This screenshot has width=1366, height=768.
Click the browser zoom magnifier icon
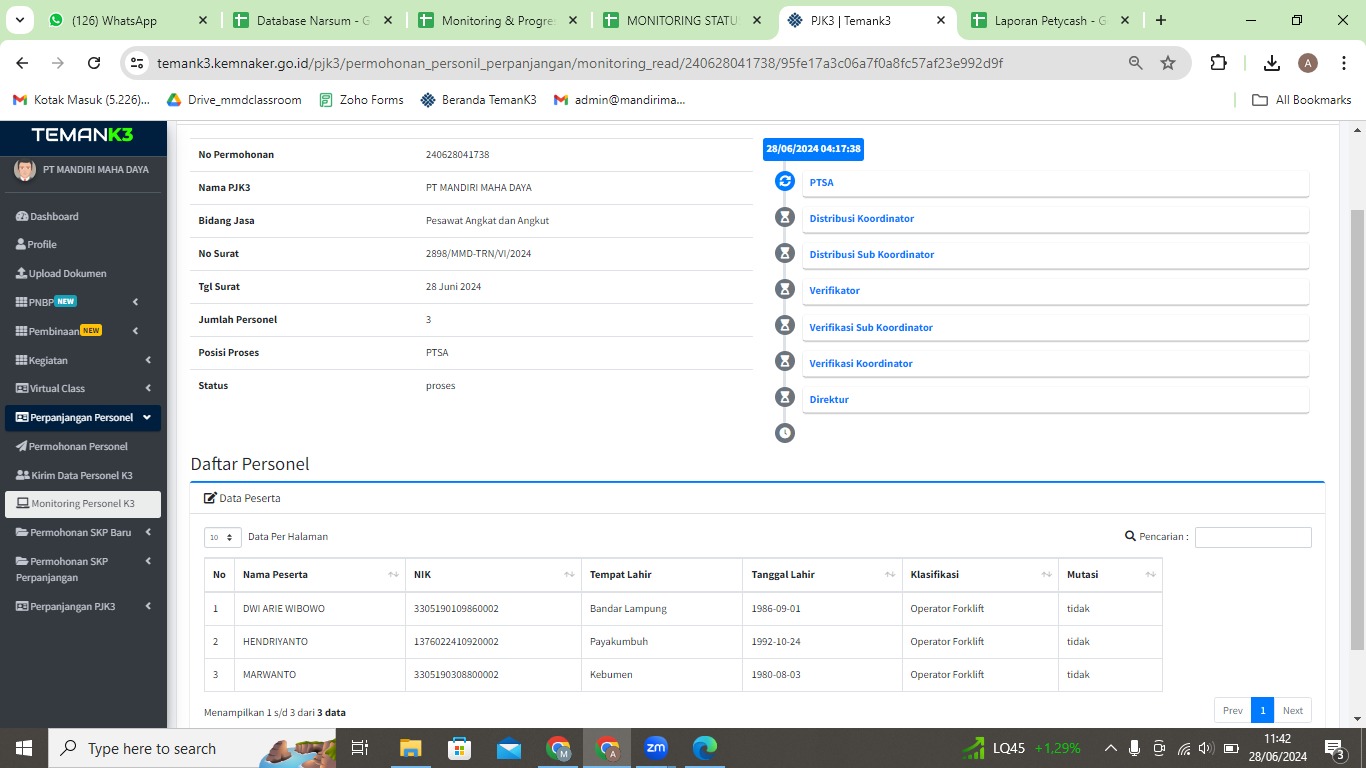1135,63
